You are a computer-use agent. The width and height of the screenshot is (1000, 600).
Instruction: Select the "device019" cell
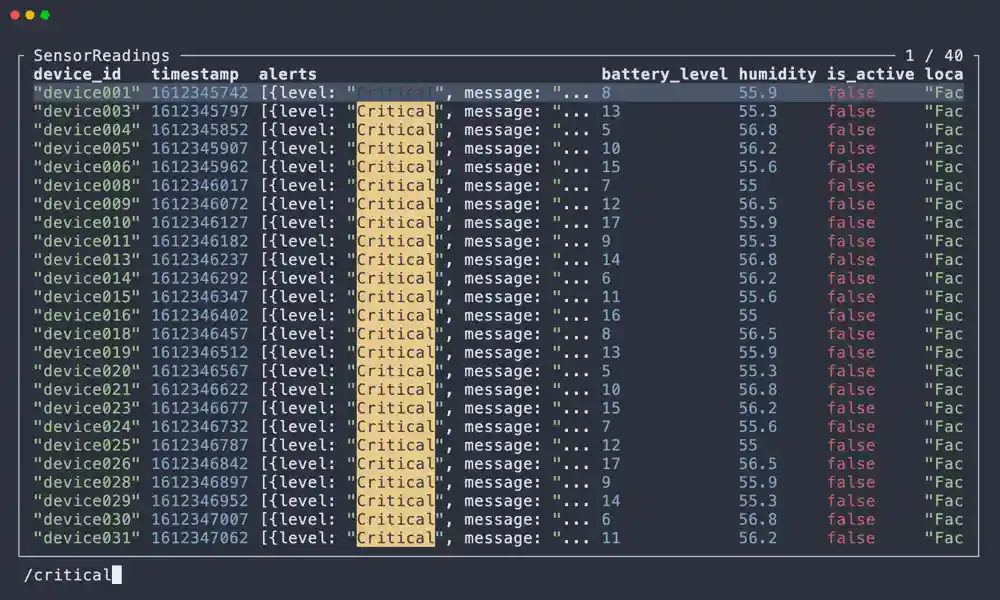(x=87, y=352)
